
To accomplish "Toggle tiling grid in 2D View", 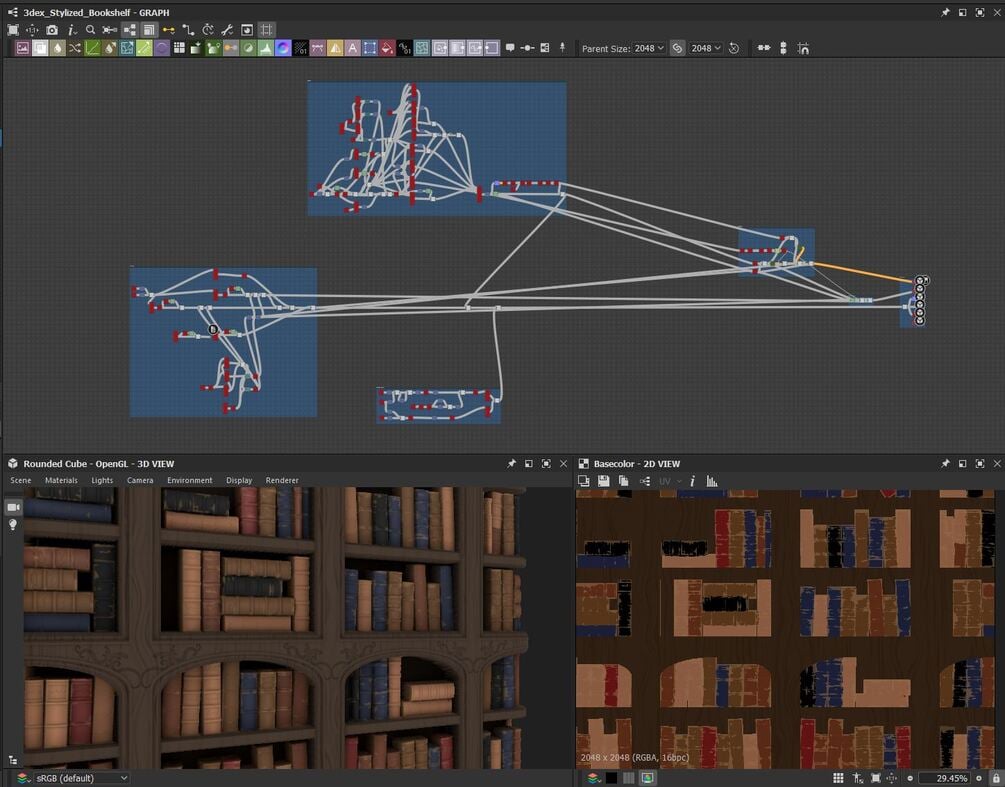I will (x=838, y=778).
